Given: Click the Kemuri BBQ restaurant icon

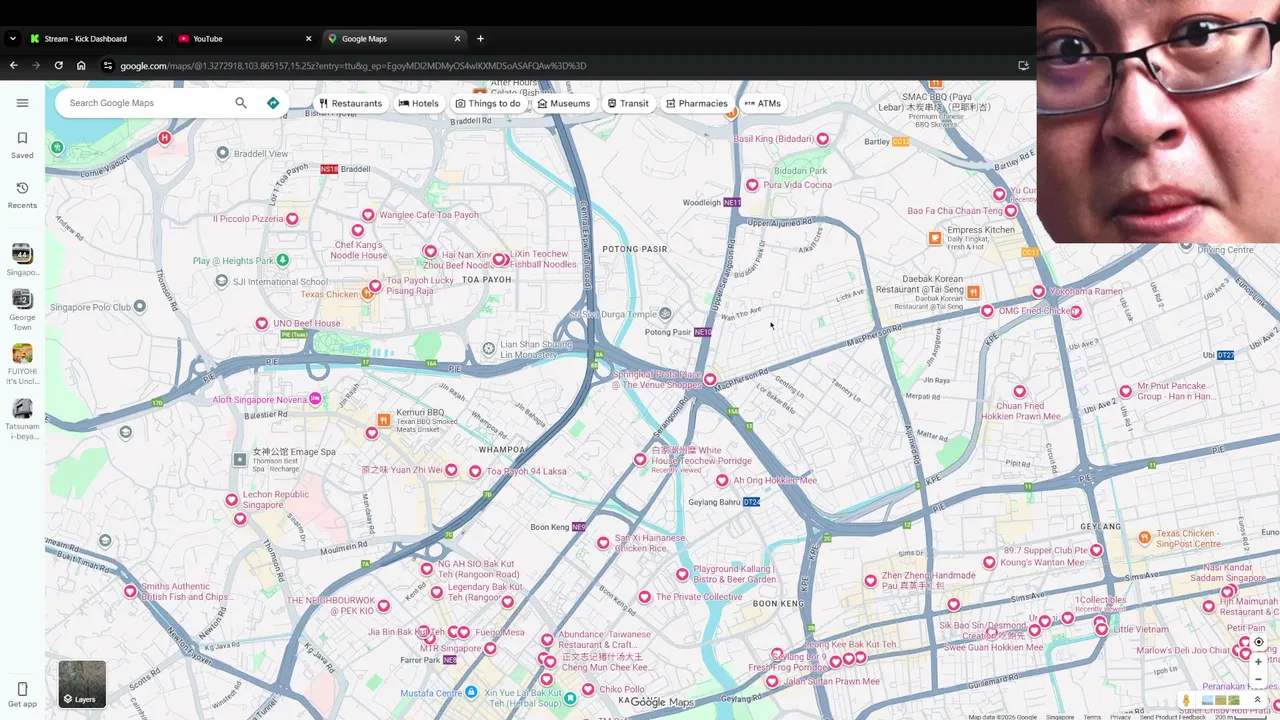Looking at the screenshot, I should coord(383,420).
